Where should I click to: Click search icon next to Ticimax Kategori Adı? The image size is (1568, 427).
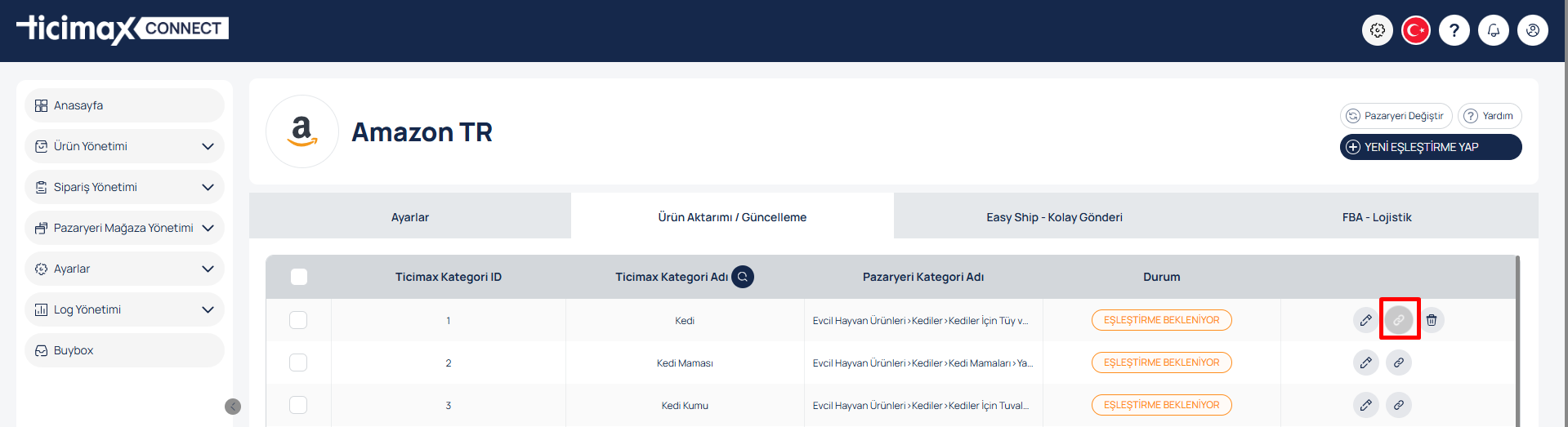point(743,277)
